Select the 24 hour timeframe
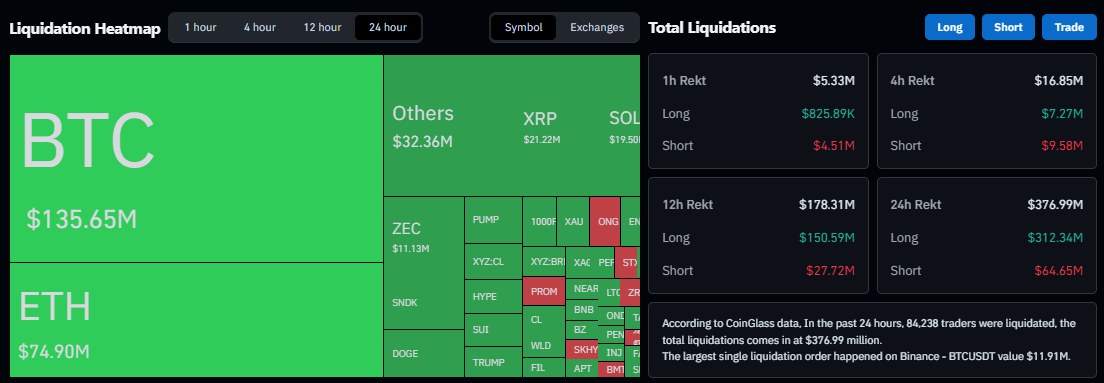Screen dimensions: 1104x383 pyautogui.click(x=388, y=27)
